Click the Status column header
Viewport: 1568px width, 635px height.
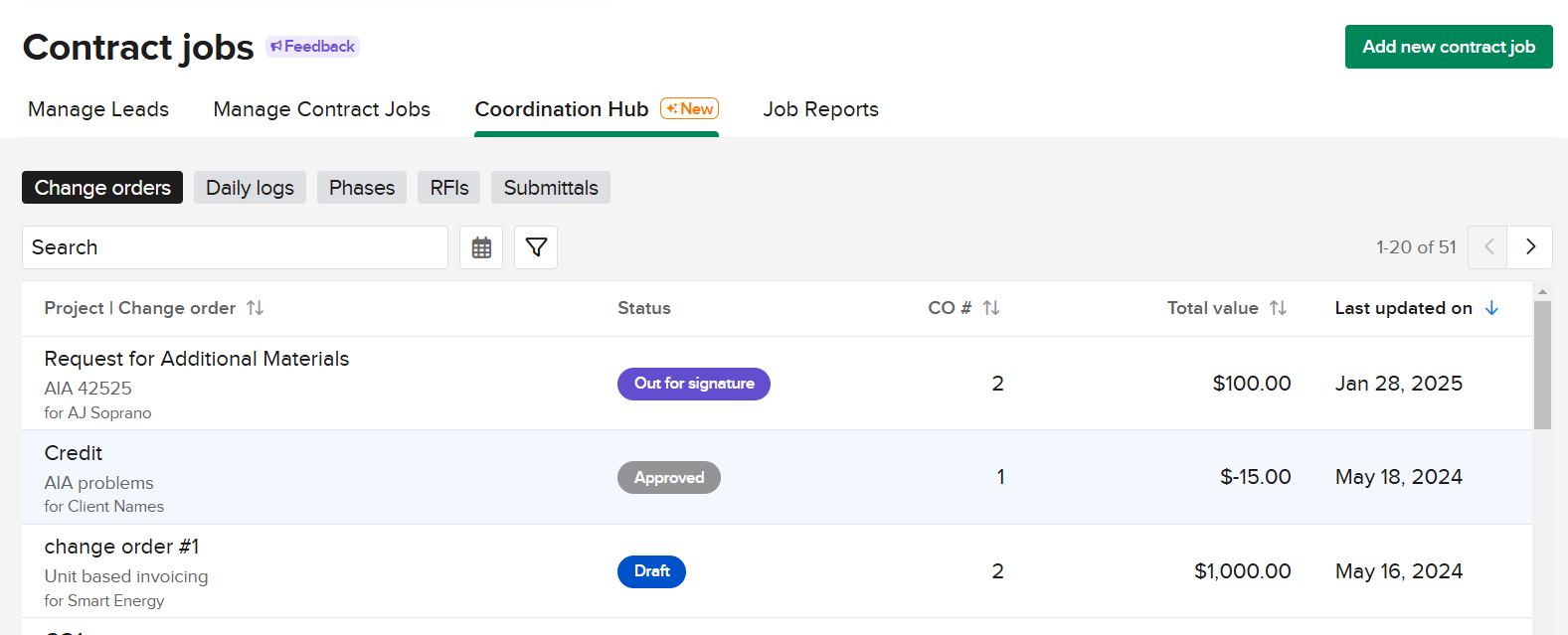644,308
